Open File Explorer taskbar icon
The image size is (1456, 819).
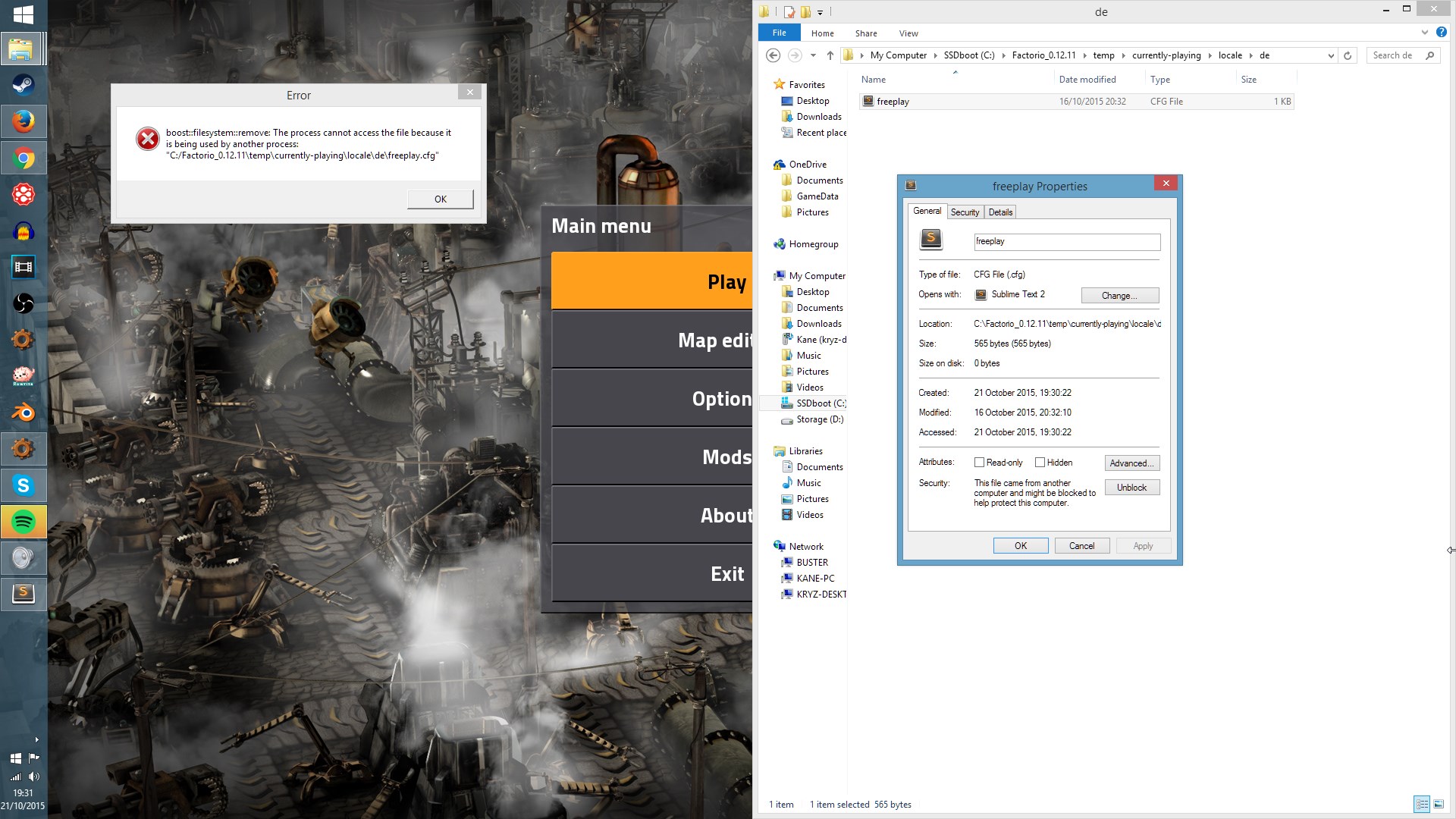point(23,49)
